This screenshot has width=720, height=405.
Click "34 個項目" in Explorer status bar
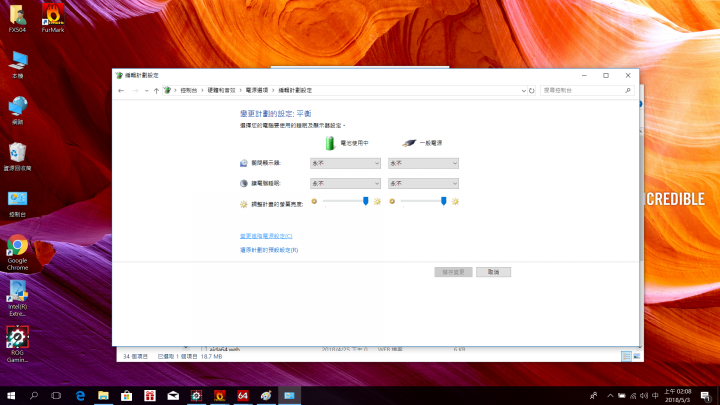(135, 356)
